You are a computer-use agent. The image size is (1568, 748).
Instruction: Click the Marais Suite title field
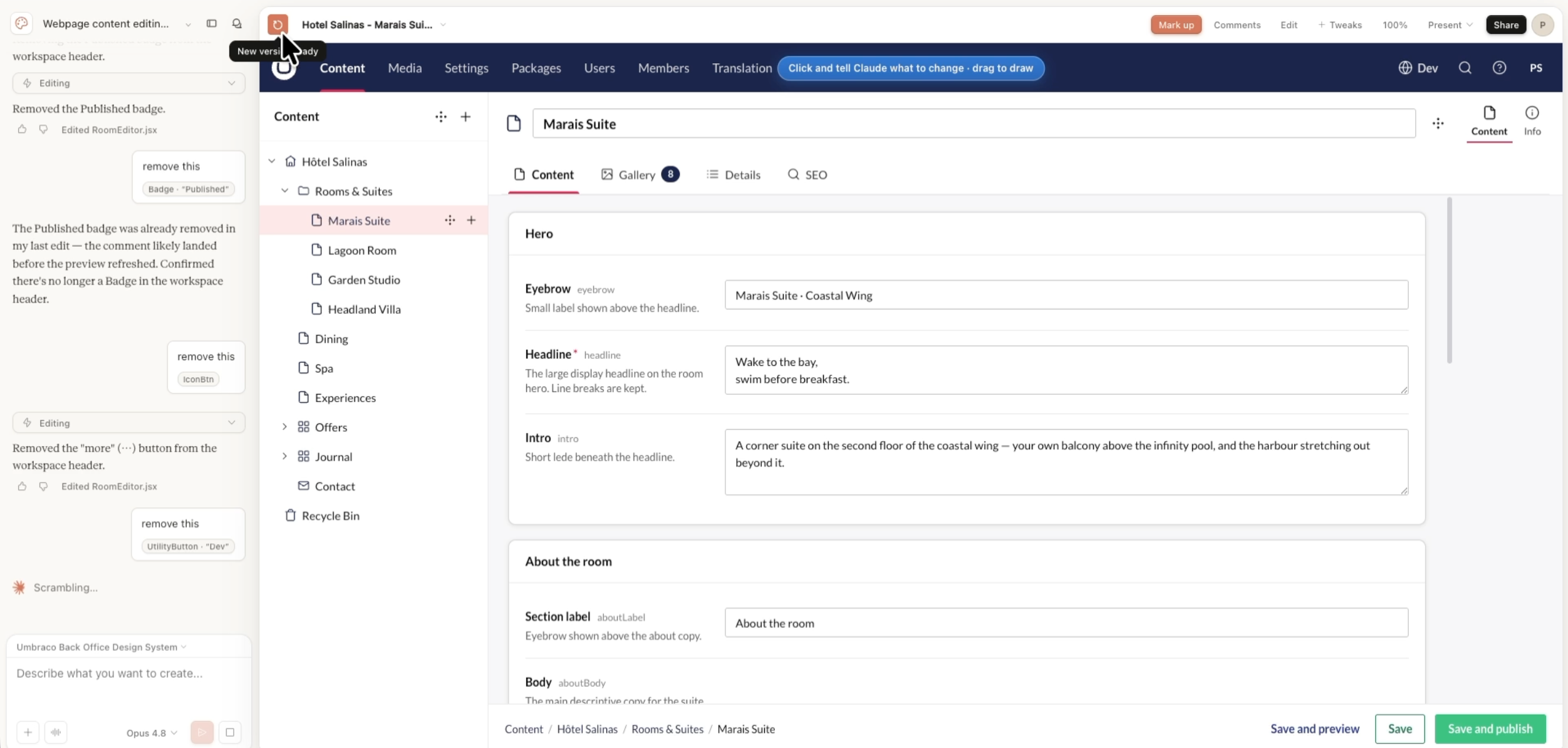[x=974, y=123]
